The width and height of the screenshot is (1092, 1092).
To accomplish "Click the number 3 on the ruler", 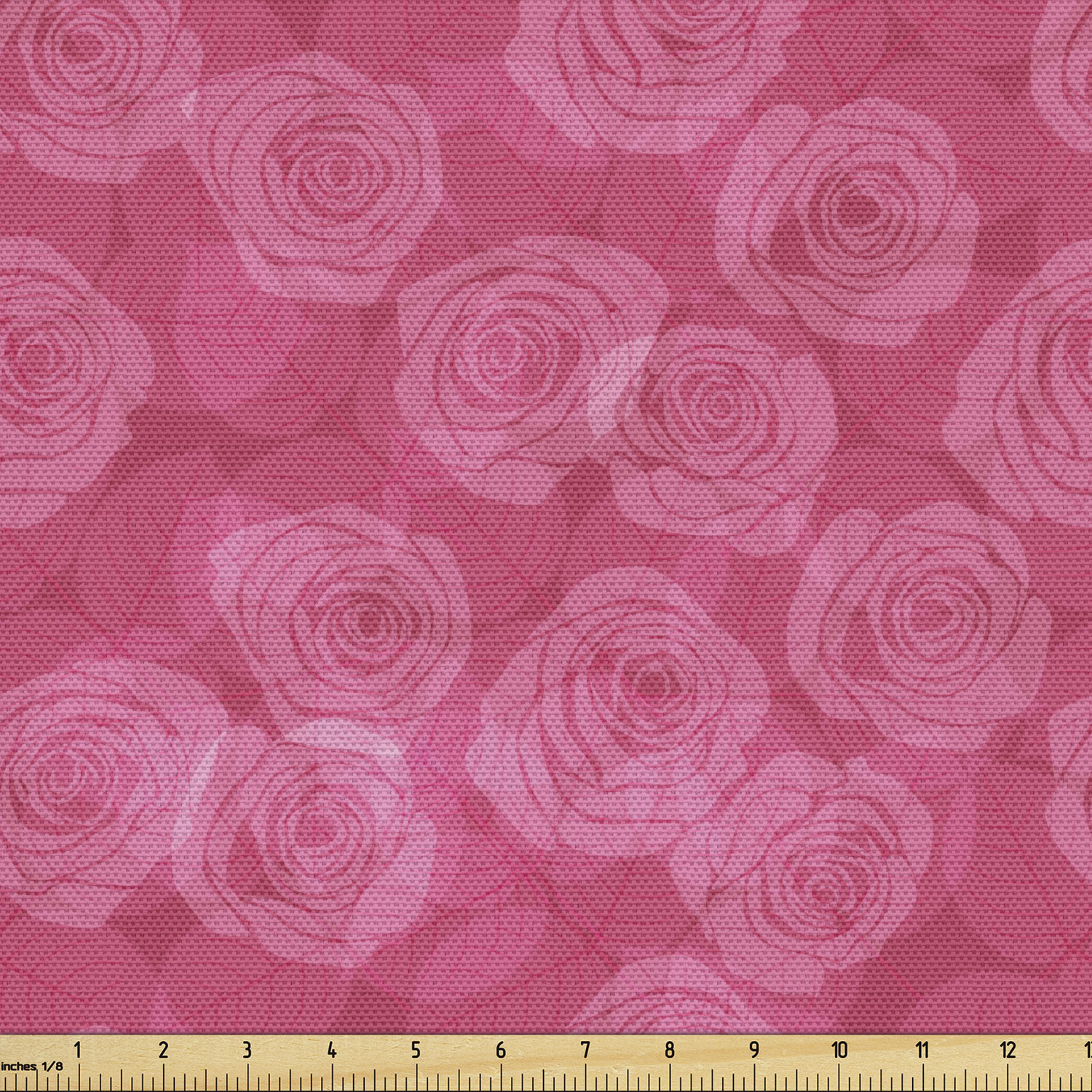I will click(248, 1050).
